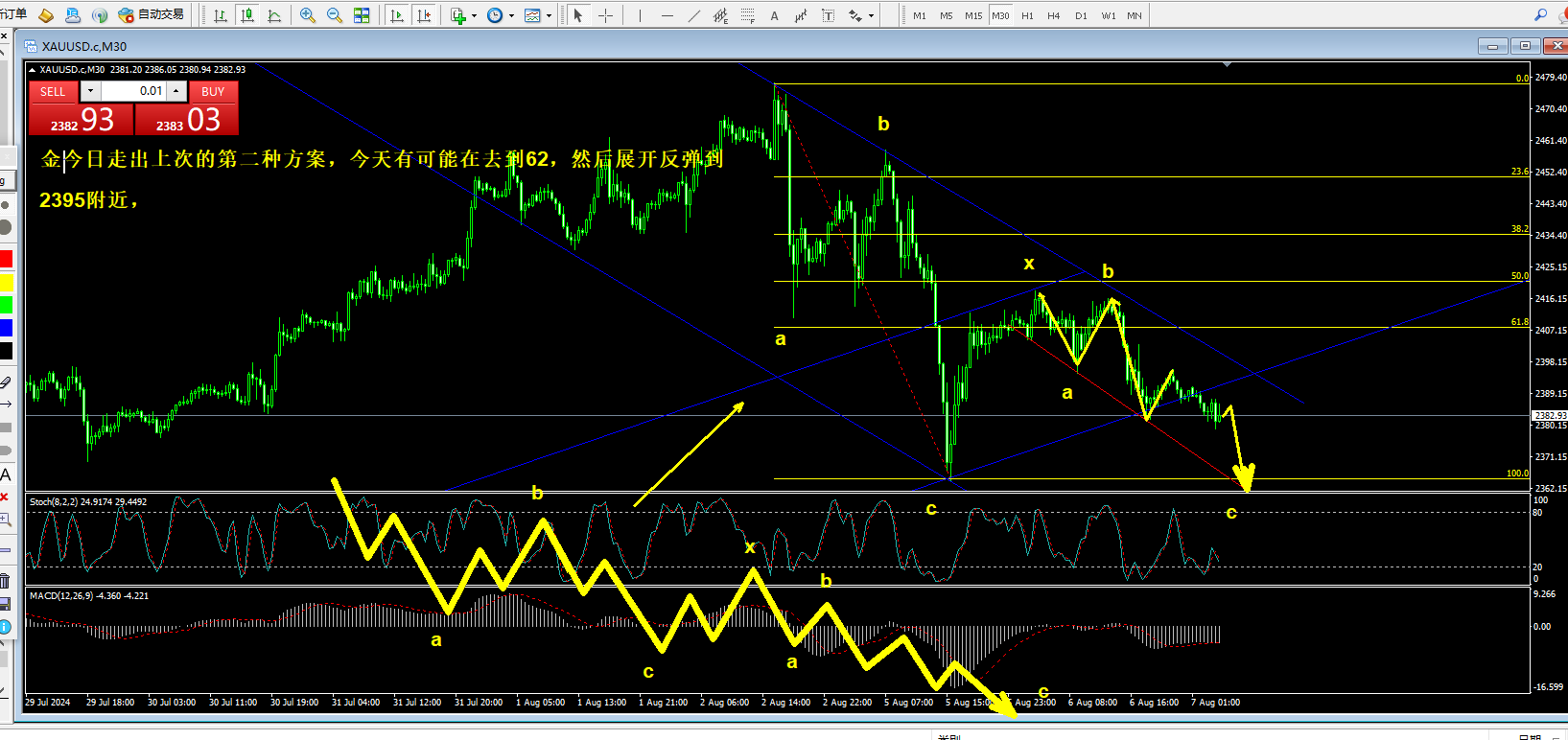Open lot size dropdown next to SELL
Viewport: 1568px width, 740px height.
pyautogui.click(x=90, y=91)
